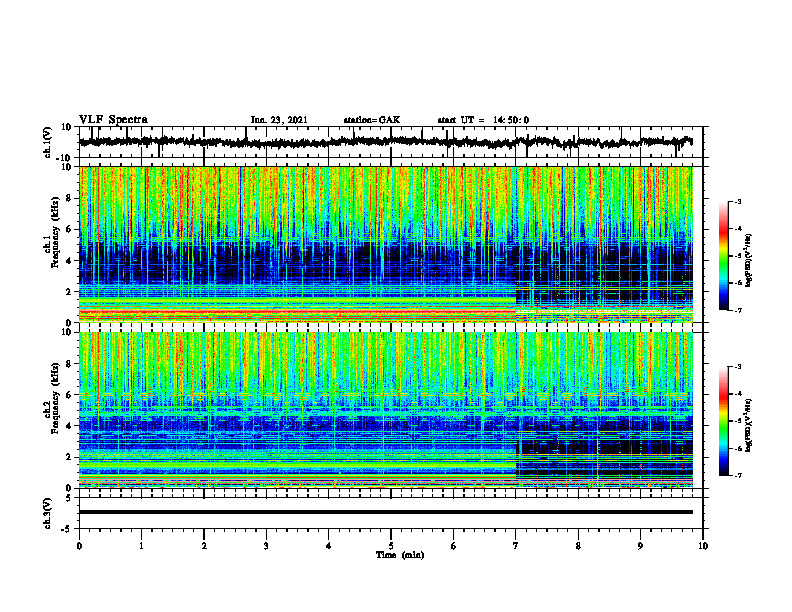
Task: Select the "start UT = 14:50: 0" text
Action: coord(483,120)
